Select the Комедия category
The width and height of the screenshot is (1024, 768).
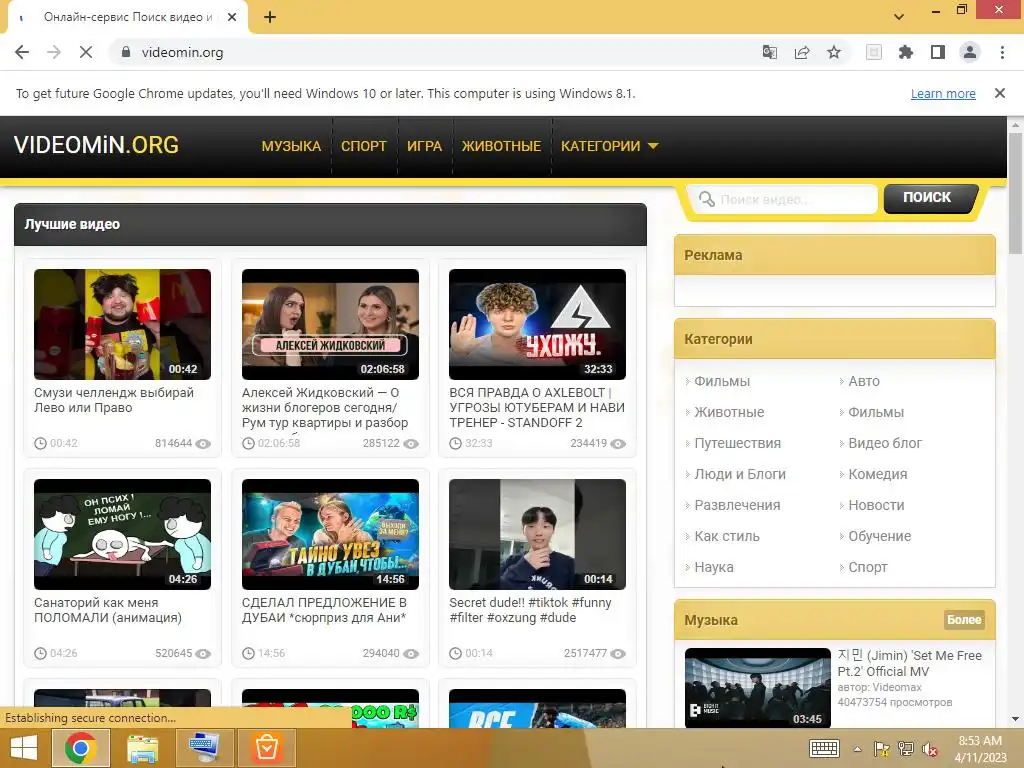pyautogui.click(x=878, y=474)
